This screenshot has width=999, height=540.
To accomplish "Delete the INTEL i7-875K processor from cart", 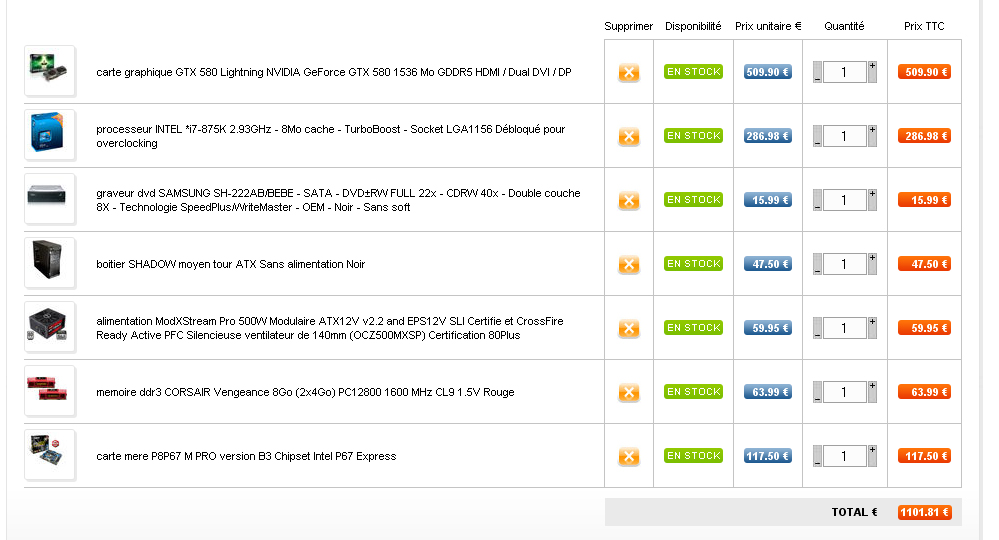I will click(629, 137).
